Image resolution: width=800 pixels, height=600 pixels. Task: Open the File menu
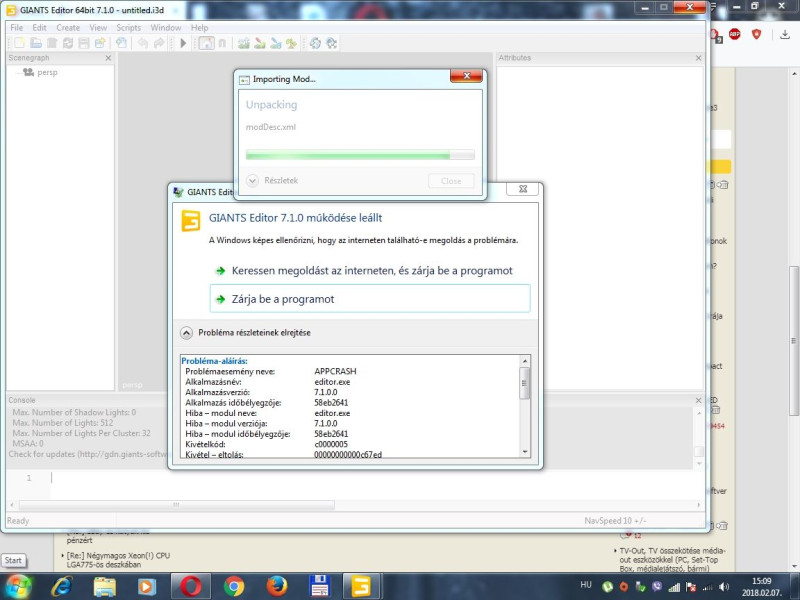tap(16, 28)
